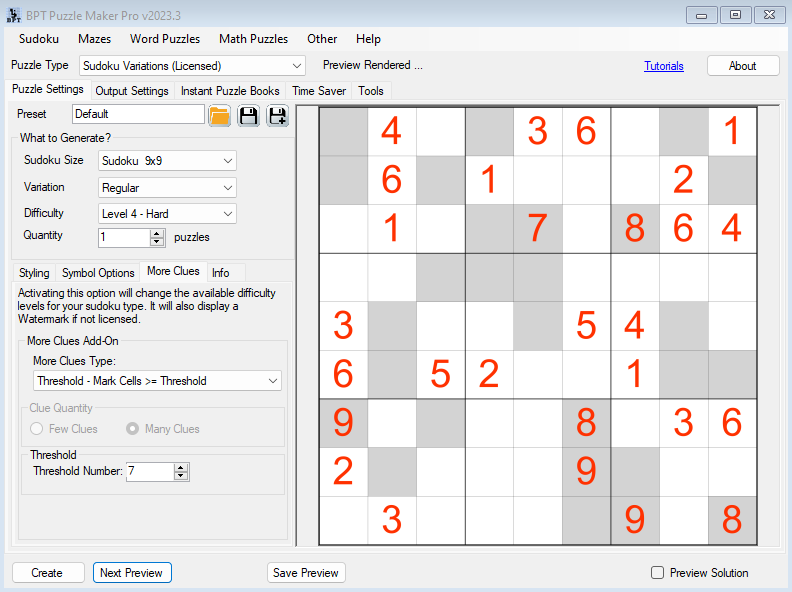Screen dimensions: 792x592
Task: Decrease the Threshold Number with down arrow
Action: coord(181,476)
